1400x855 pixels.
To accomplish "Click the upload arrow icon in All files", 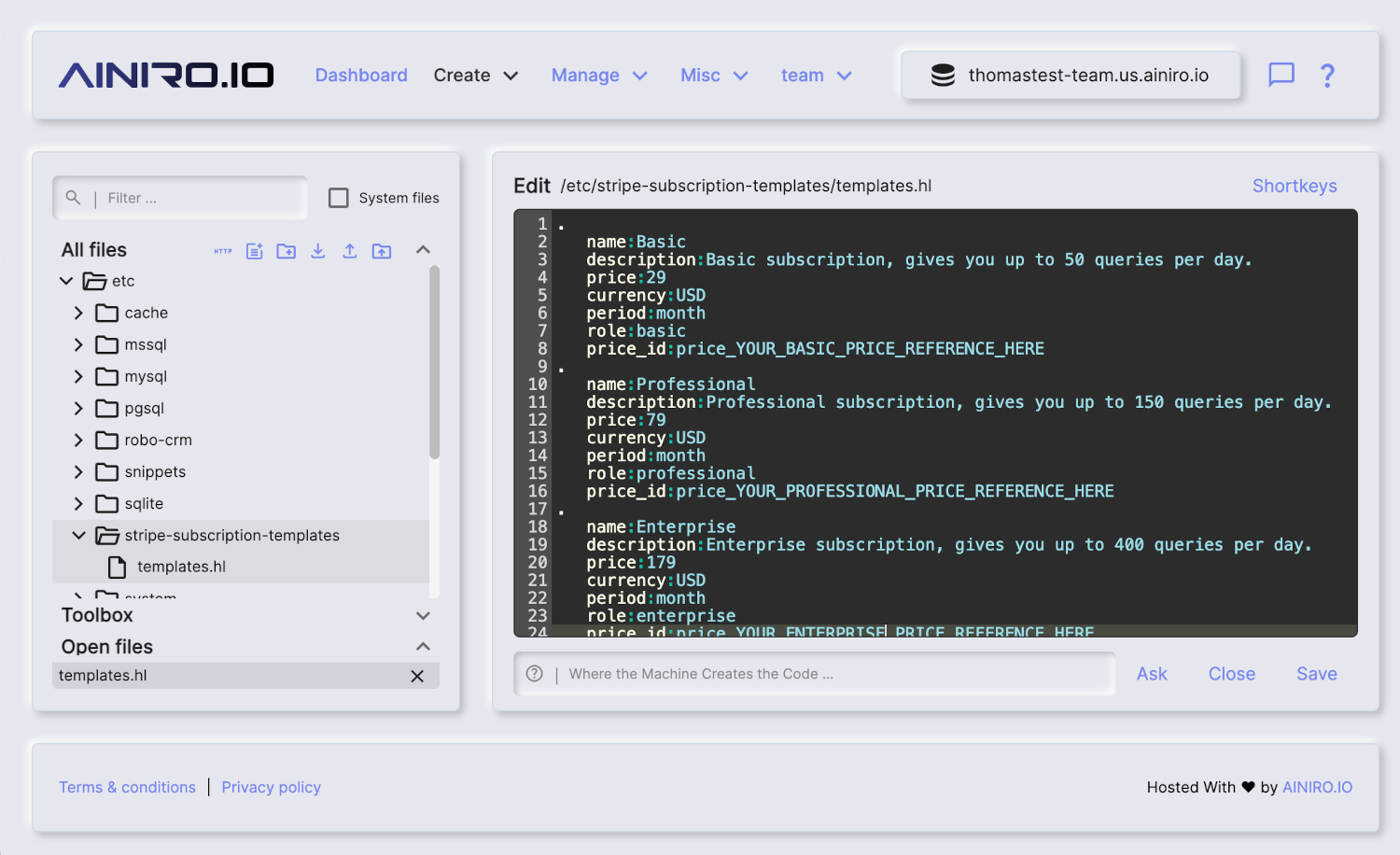I will (x=350, y=250).
